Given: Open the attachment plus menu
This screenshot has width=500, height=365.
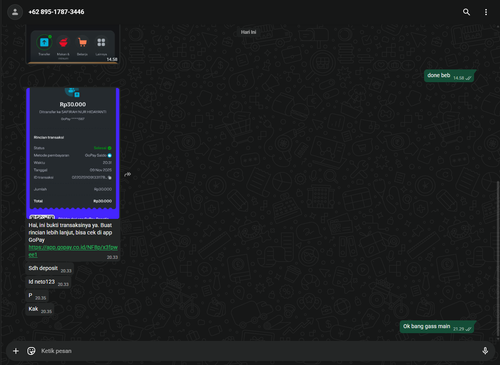Looking at the screenshot, I should click(16, 351).
